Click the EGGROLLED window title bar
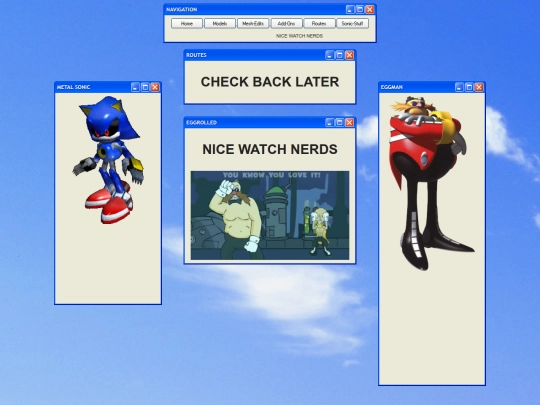The image size is (540, 405). [270, 122]
